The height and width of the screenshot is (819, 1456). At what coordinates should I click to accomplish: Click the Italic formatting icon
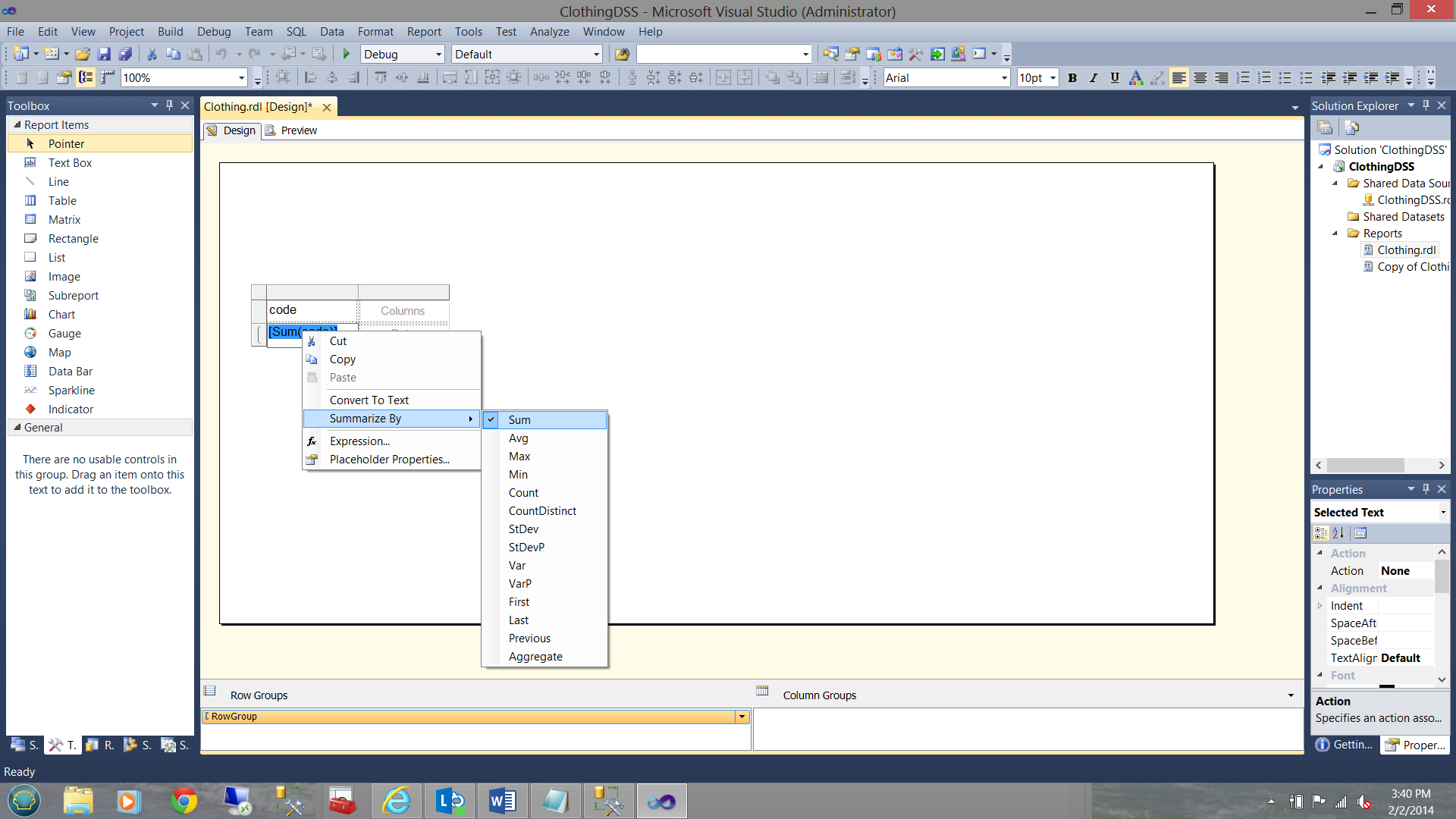click(1093, 77)
